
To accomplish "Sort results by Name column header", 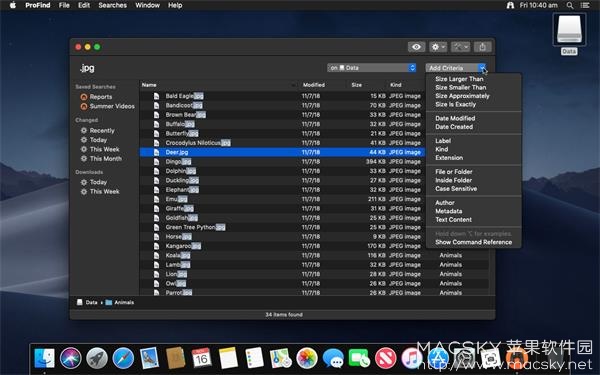I will pyautogui.click(x=218, y=85).
